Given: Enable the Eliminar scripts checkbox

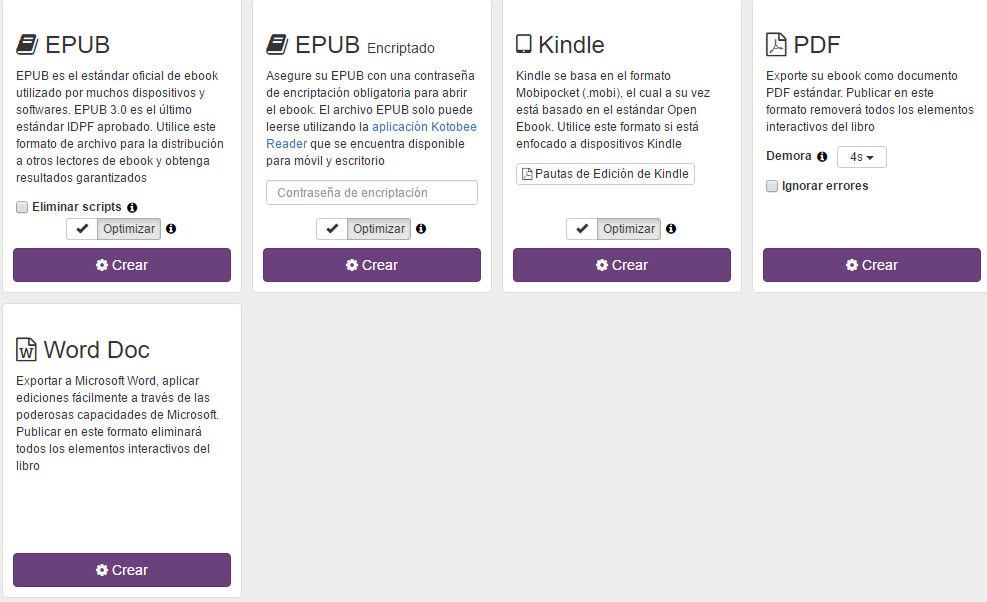Looking at the screenshot, I should point(22,207).
